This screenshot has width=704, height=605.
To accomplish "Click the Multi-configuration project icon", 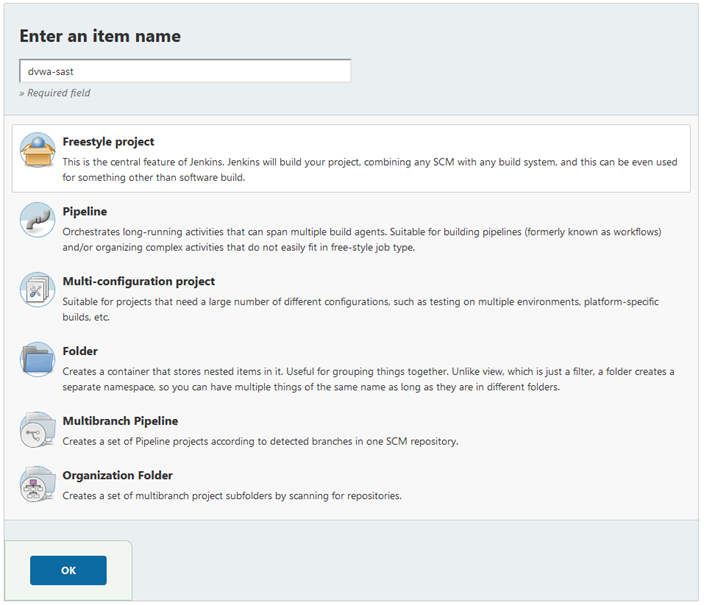I will coord(38,290).
